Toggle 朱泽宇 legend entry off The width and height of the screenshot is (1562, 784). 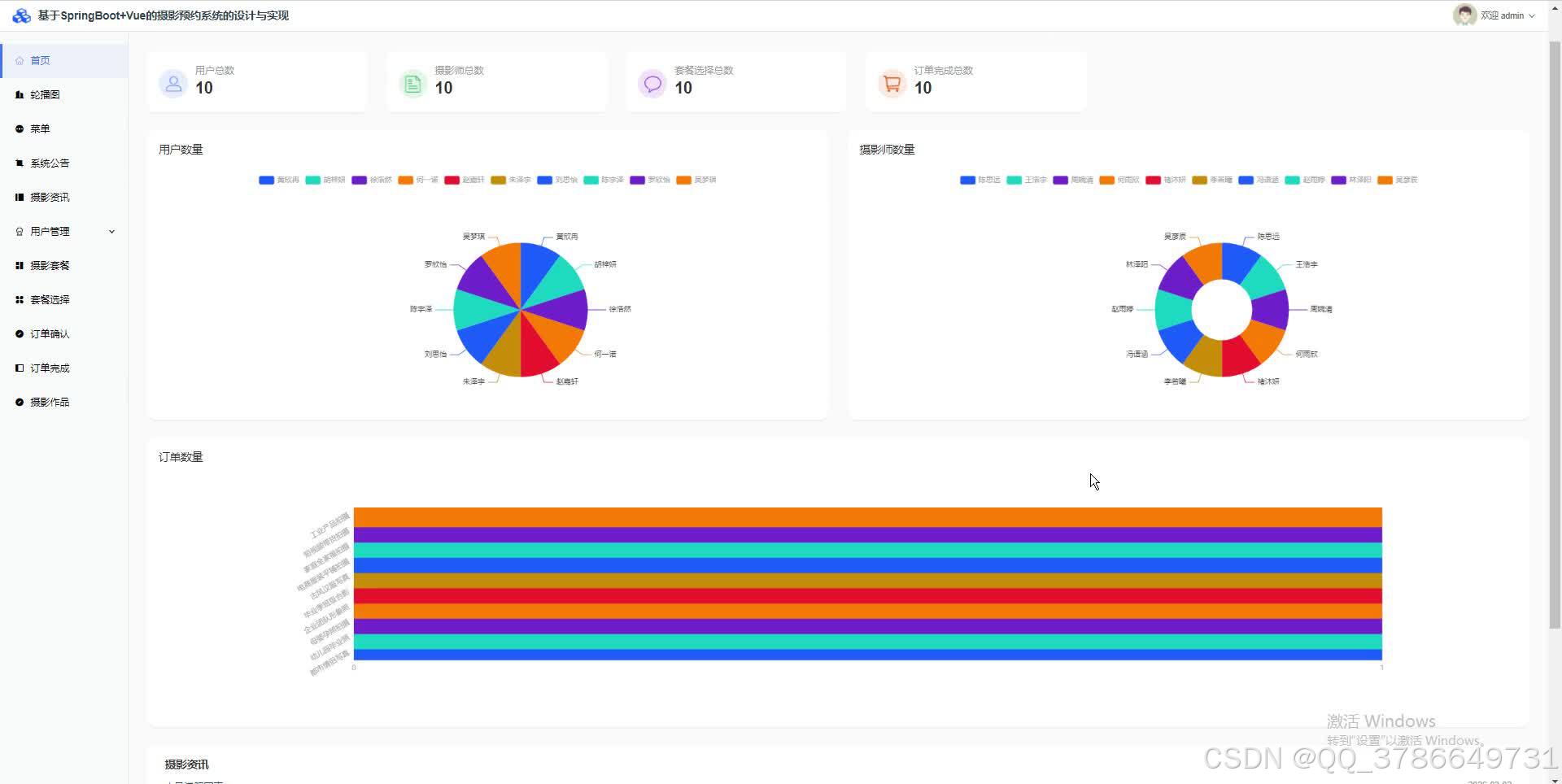click(x=511, y=180)
